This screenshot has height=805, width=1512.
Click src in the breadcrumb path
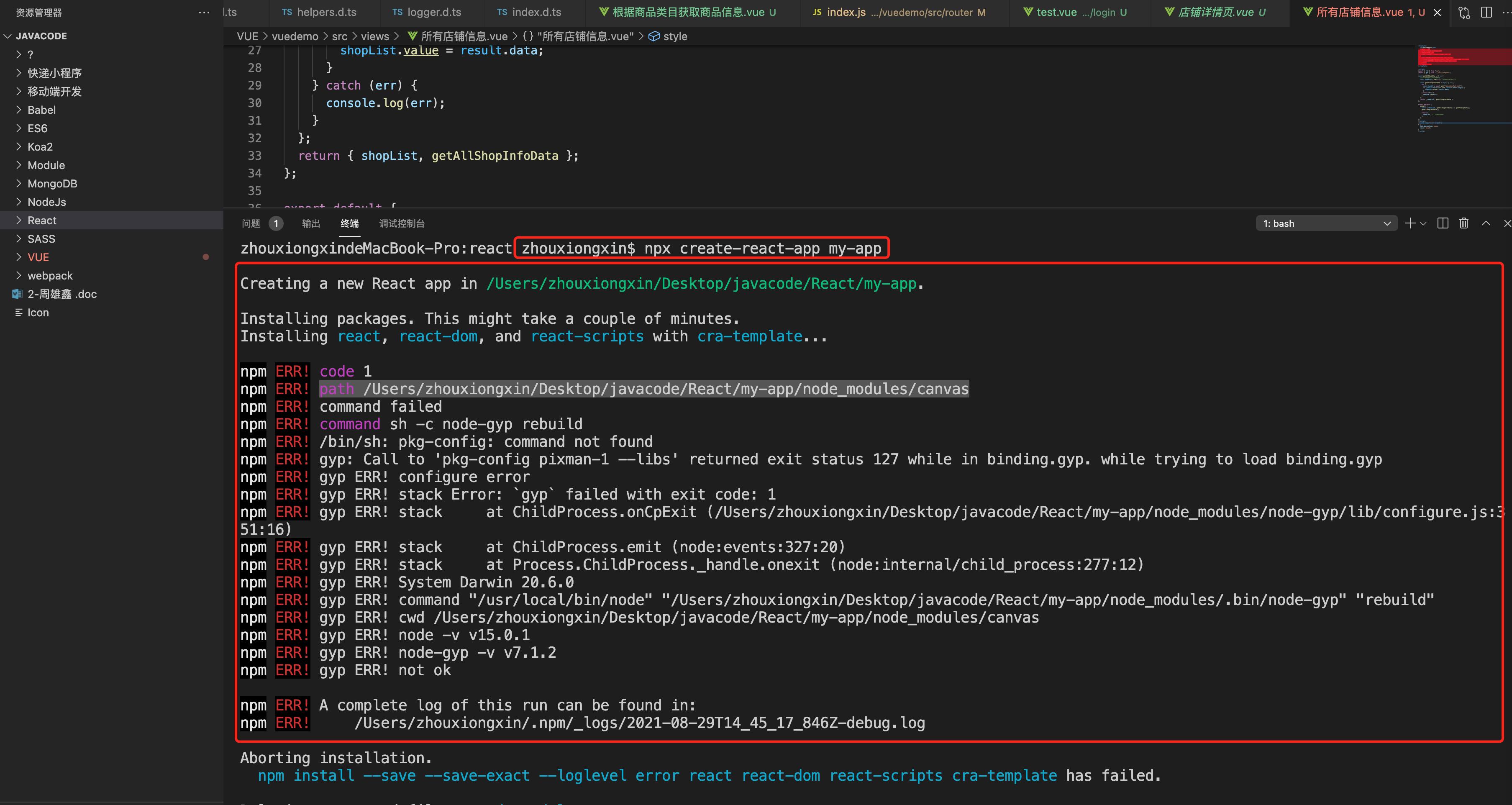point(339,36)
